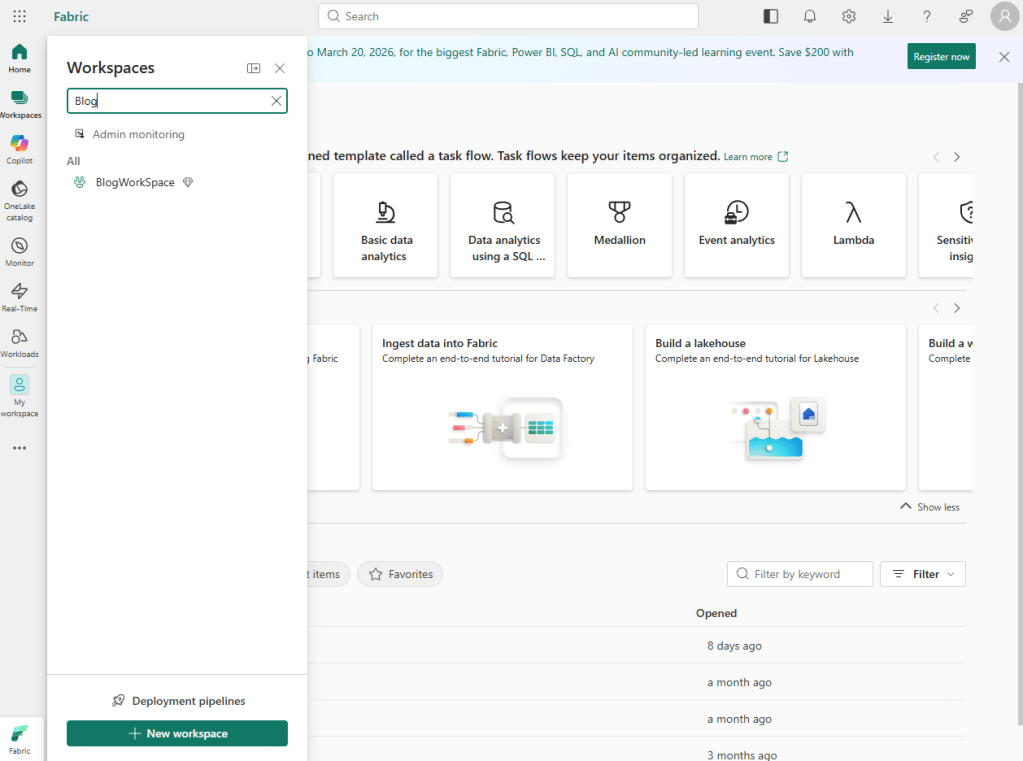This screenshot has height=761, width=1023.
Task: Open the app launcher waffle icon
Action: coord(19,16)
